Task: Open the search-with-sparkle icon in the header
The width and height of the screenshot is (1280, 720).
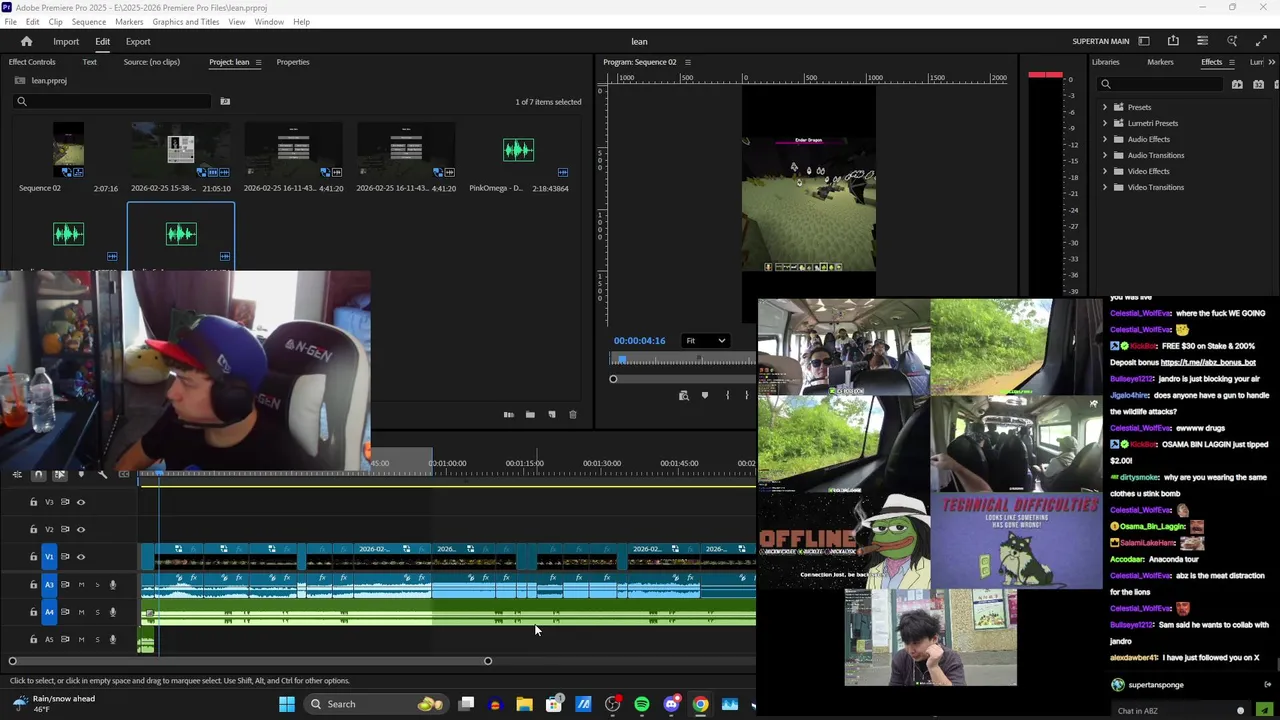Action: coord(1232,41)
